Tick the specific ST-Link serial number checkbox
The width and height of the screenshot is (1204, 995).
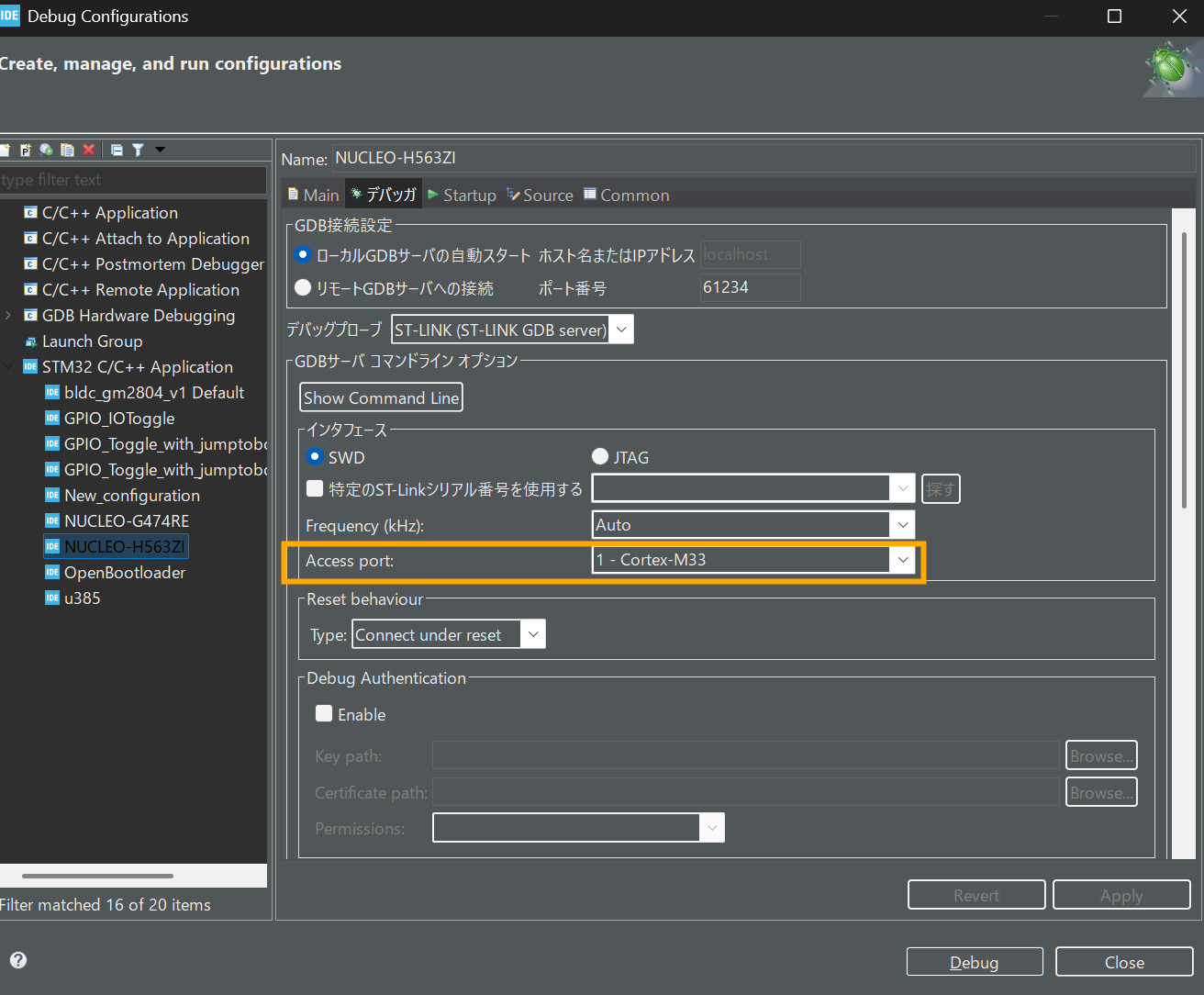point(315,489)
